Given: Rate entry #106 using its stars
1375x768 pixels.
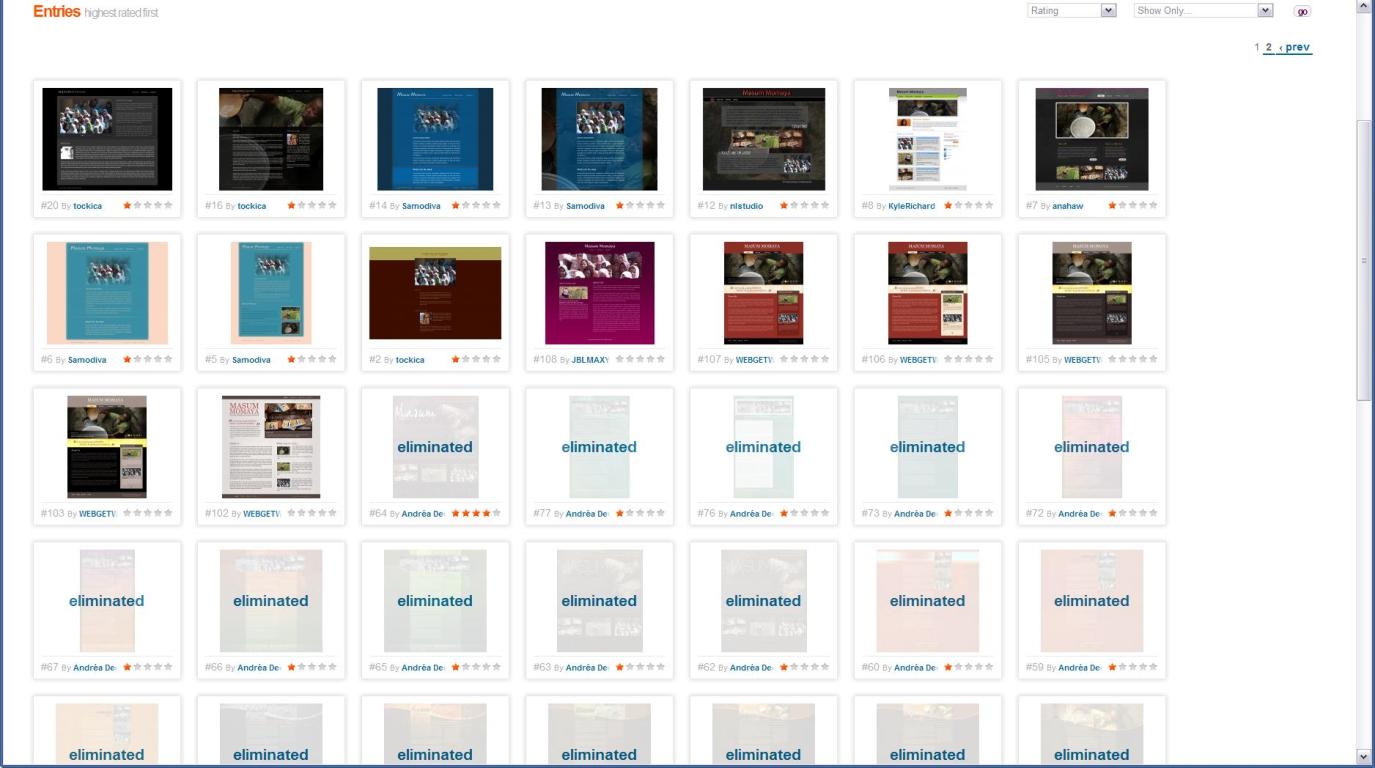Looking at the screenshot, I should point(968,359).
